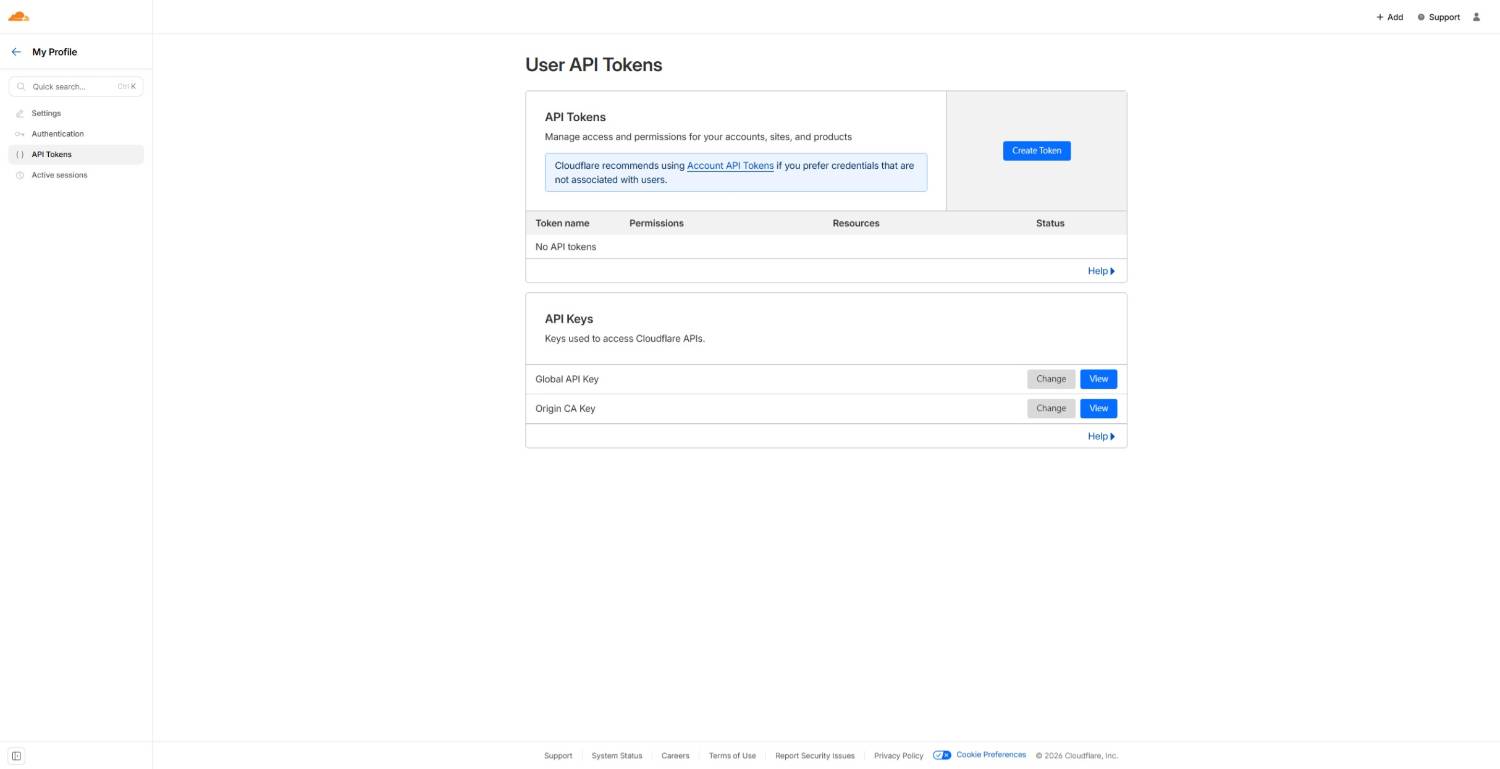This screenshot has width=1500, height=769.
Task: Open Authentication in the sidebar
Action: pyautogui.click(x=57, y=134)
